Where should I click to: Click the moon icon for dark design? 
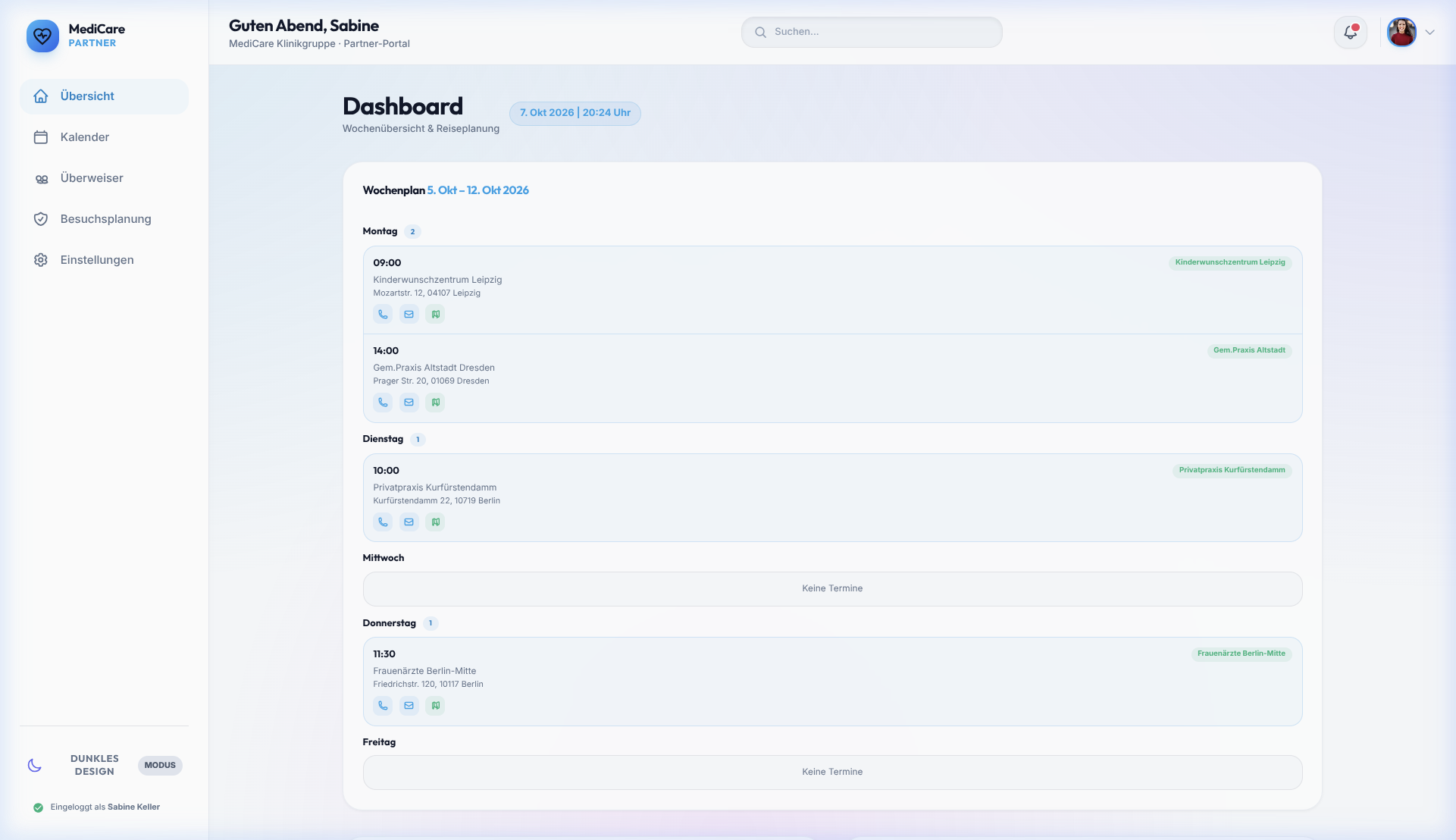(35, 765)
